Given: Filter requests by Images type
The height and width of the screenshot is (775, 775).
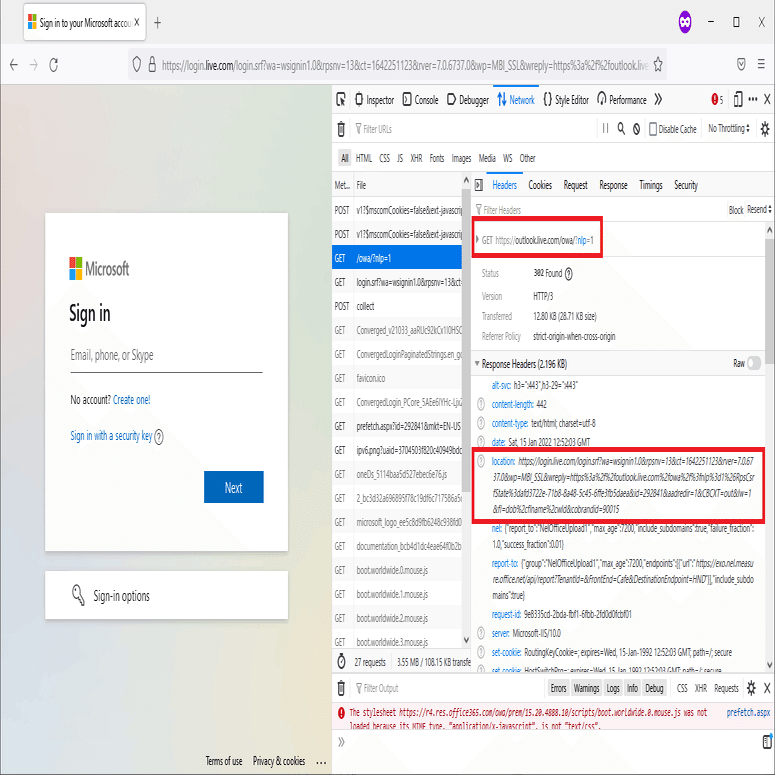Looking at the screenshot, I should point(461,158).
